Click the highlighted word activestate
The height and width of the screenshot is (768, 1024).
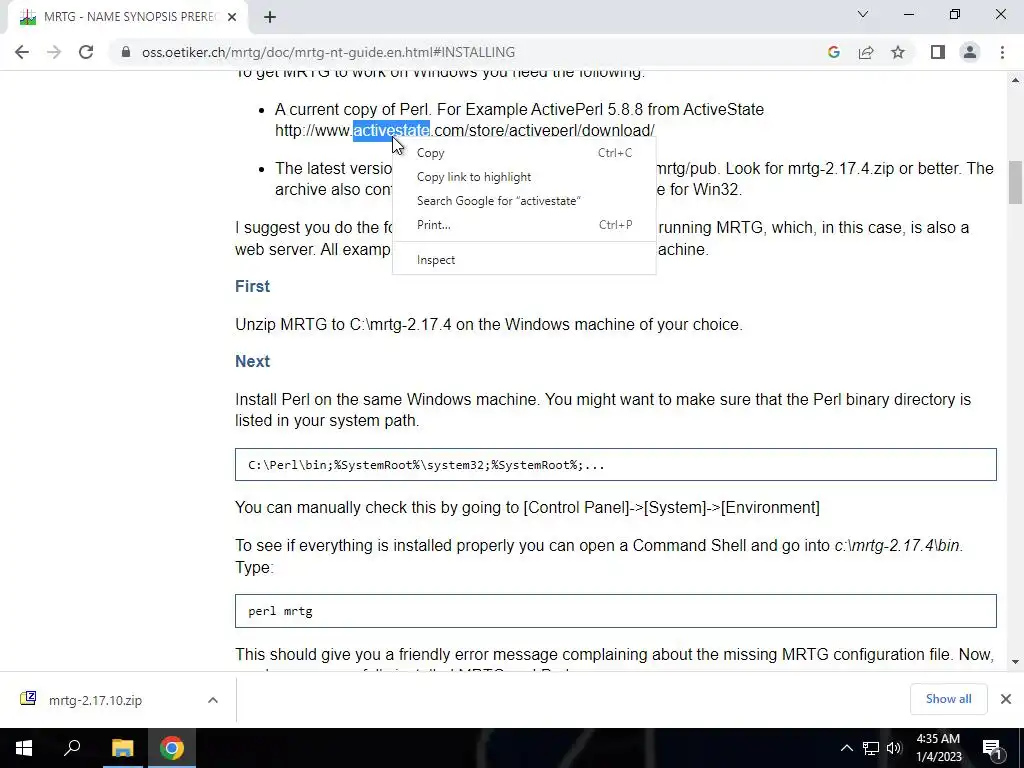[391, 131]
